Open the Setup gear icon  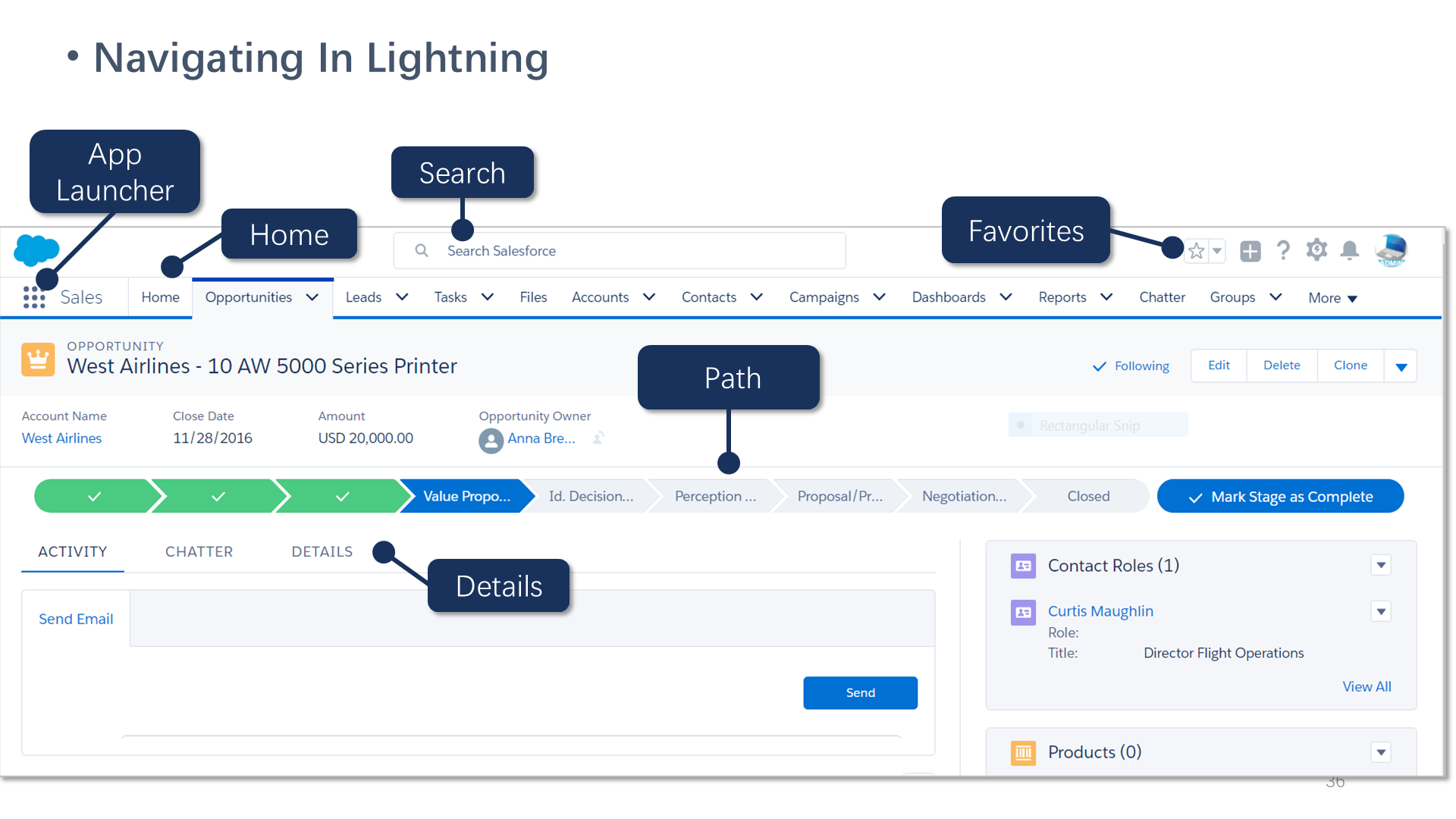1316,250
